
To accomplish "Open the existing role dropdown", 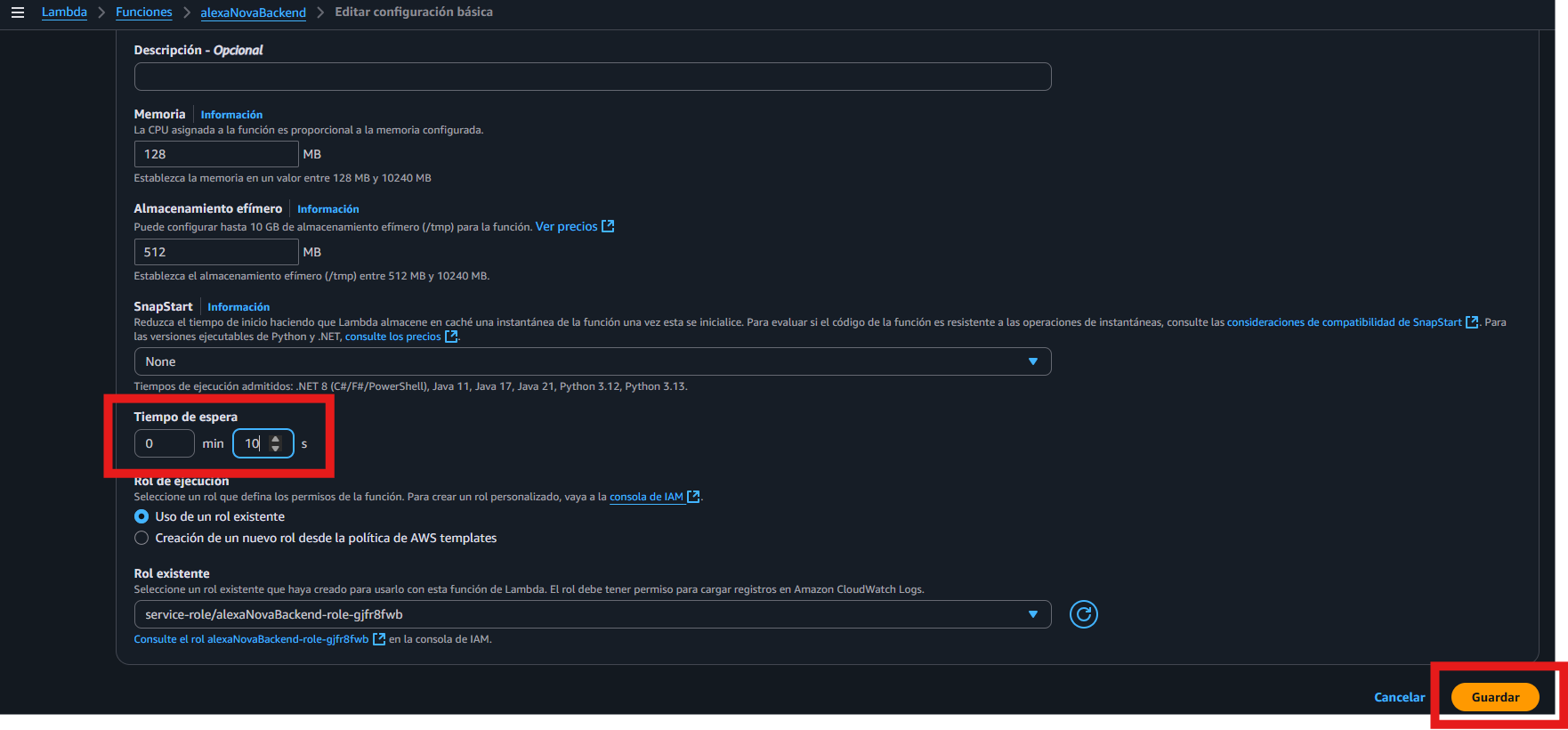I will pos(592,614).
